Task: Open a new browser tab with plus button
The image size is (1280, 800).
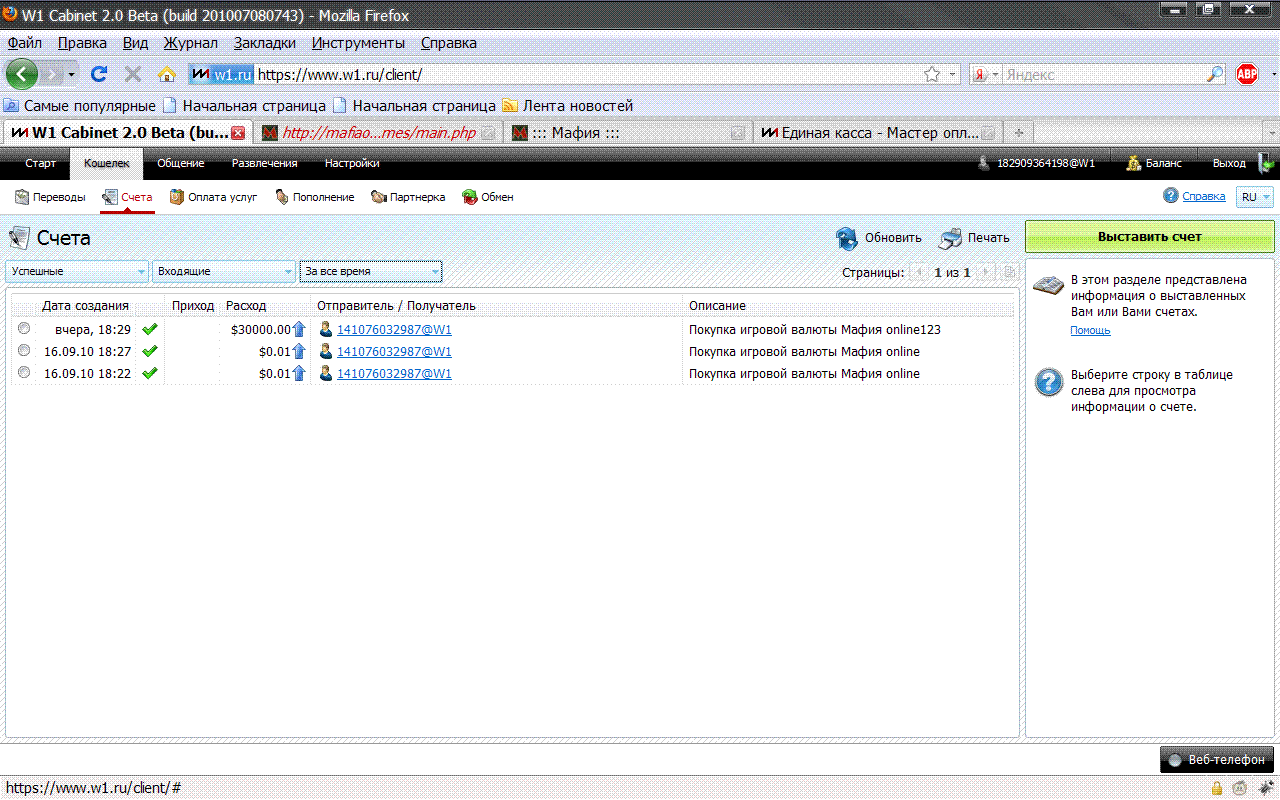Action: click(x=1019, y=133)
